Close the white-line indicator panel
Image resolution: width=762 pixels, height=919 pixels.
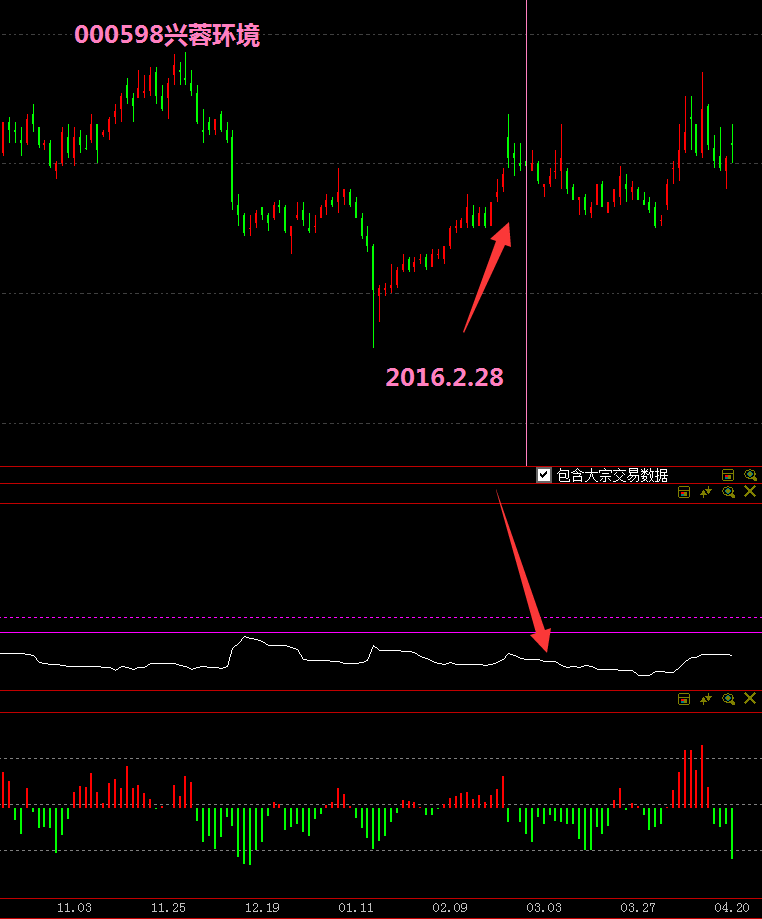(x=750, y=492)
